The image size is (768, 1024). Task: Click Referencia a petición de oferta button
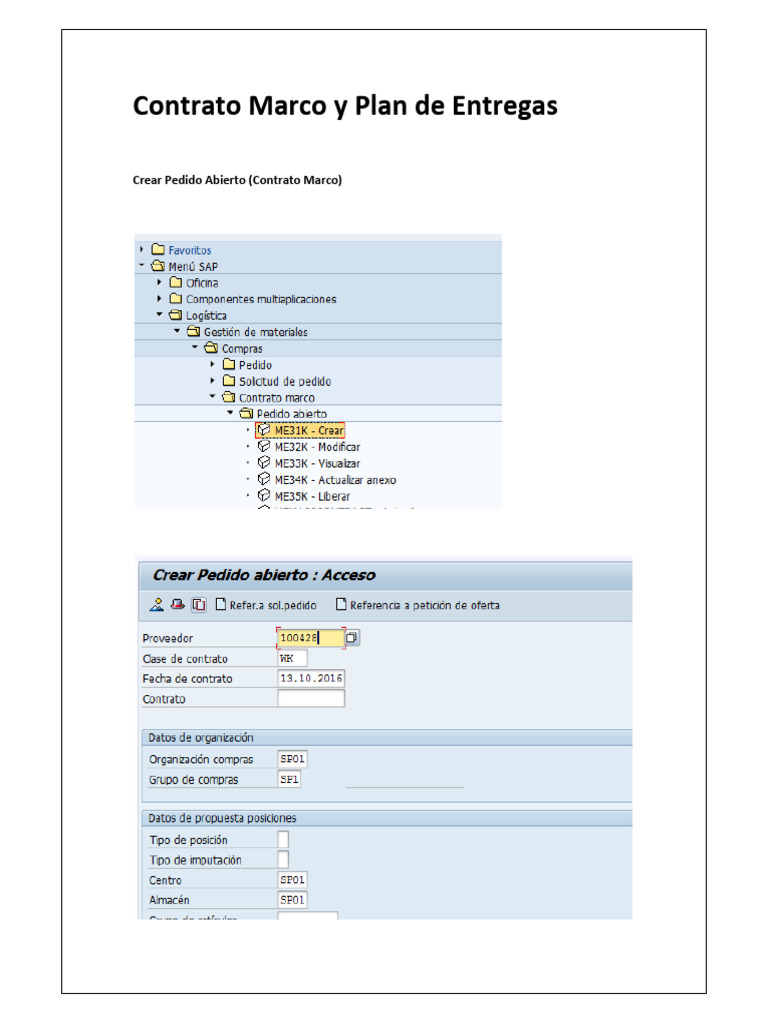pyautogui.click(x=418, y=605)
